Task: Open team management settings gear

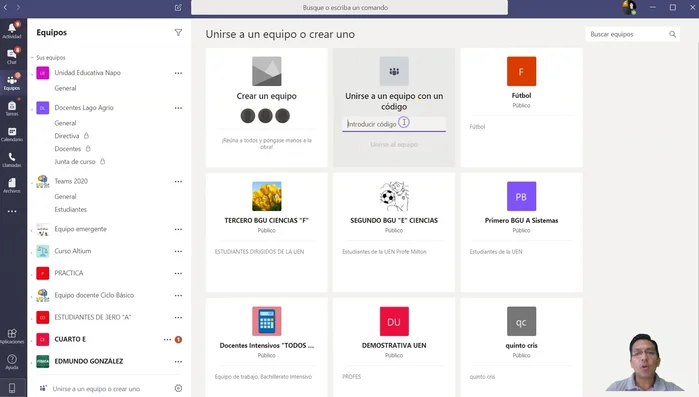Action: click(178, 388)
